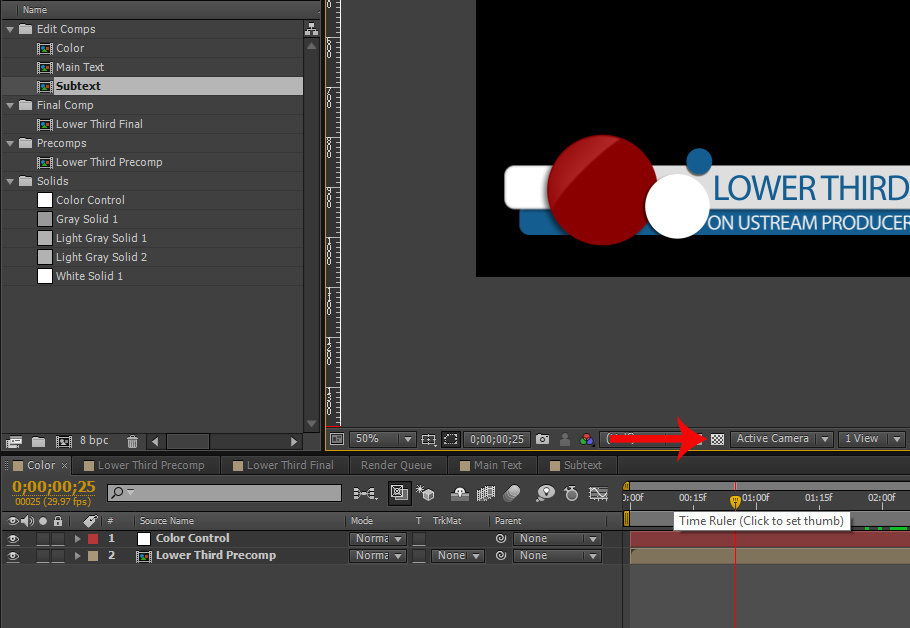Click the Auto-keyframe stopwatch icon

click(572, 493)
